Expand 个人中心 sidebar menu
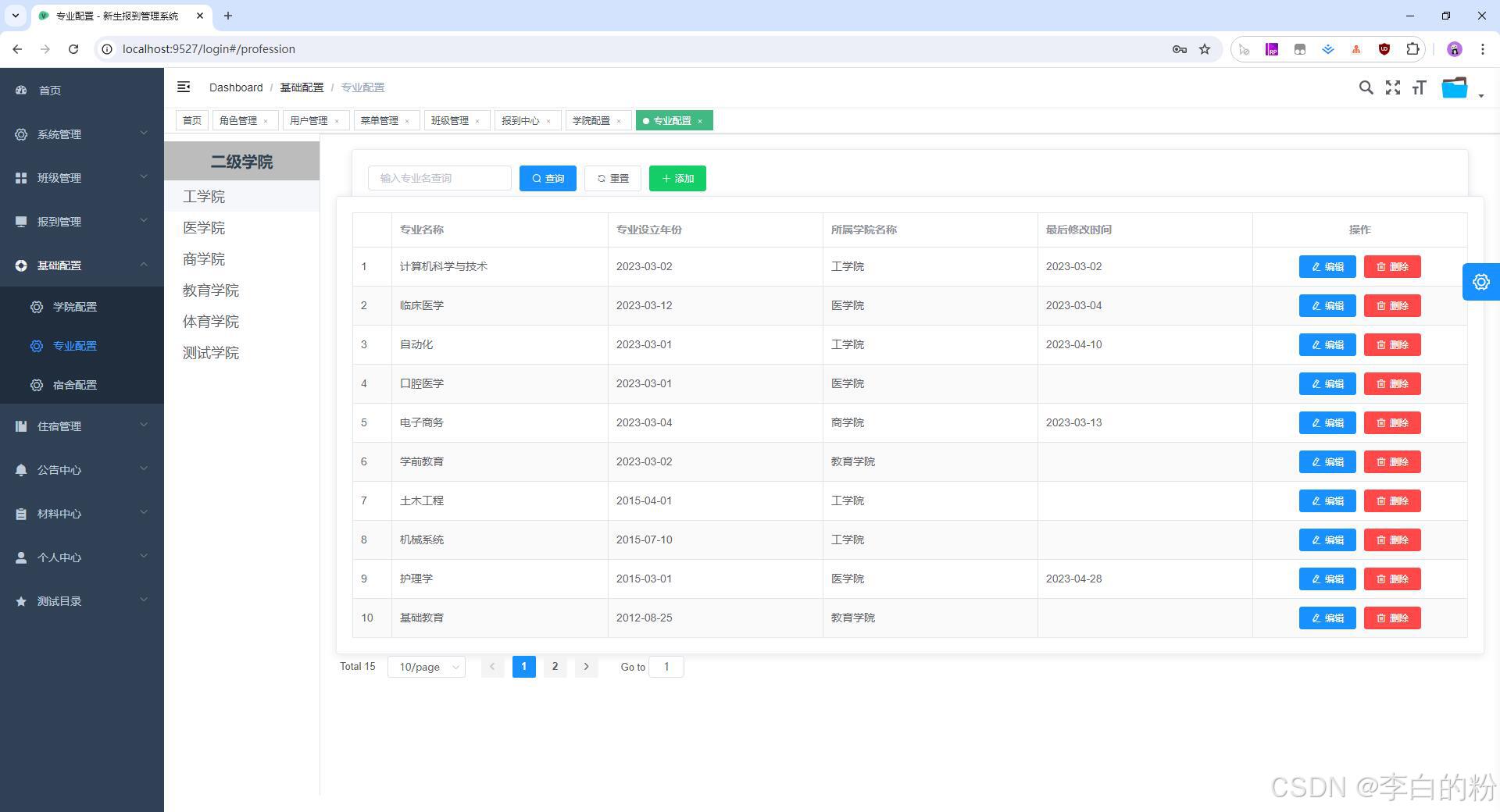1500x812 pixels. (x=82, y=557)
